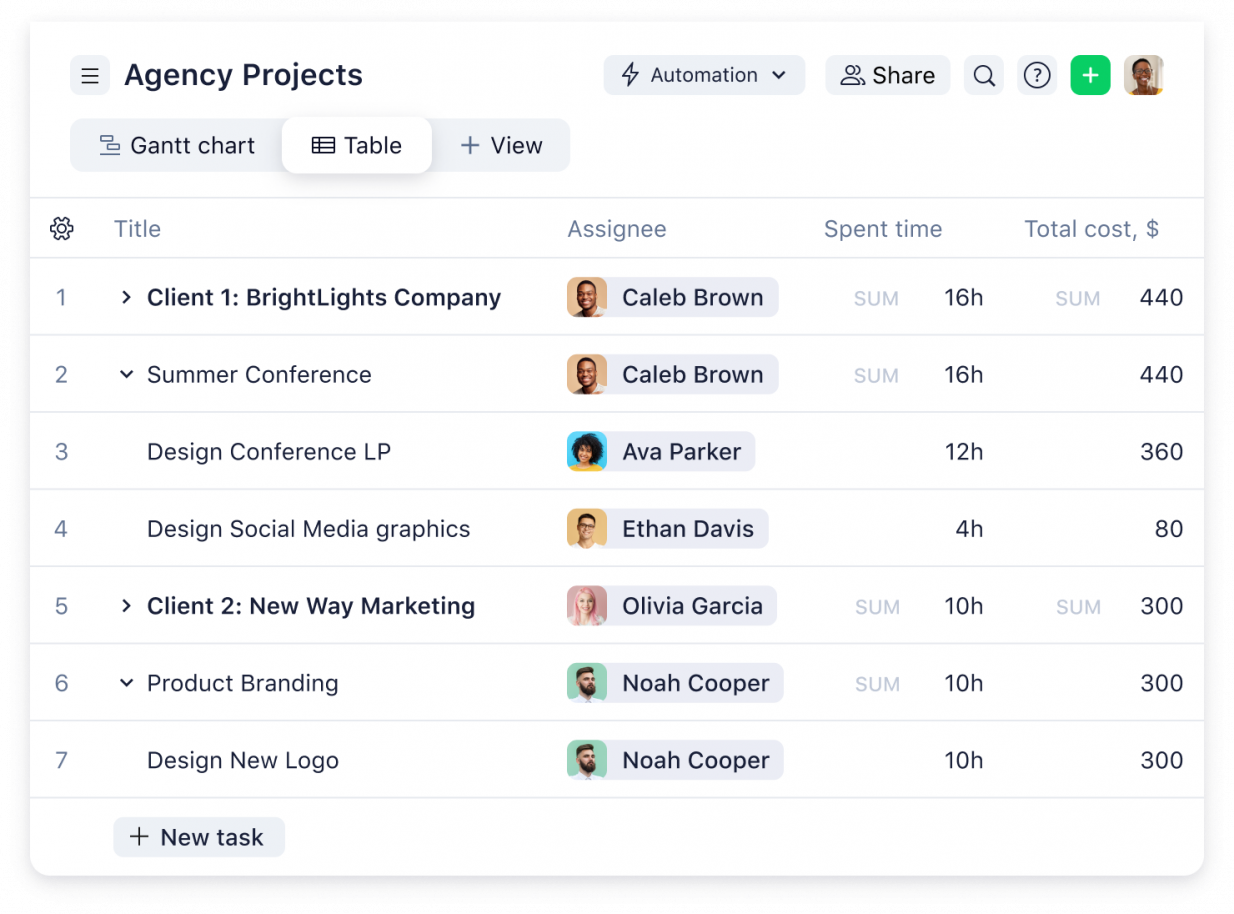
Task: Open the help question mark icon
Action: pos(1037,76)
